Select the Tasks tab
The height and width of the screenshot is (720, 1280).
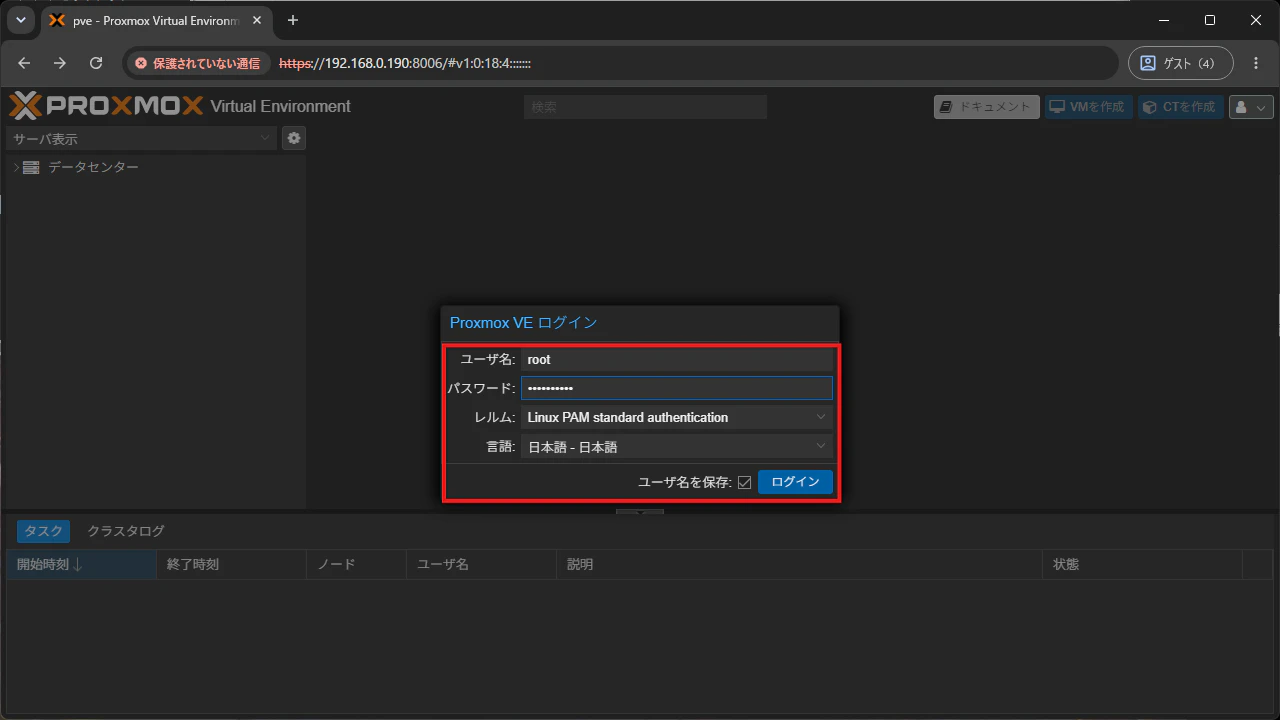click(43, 531)
